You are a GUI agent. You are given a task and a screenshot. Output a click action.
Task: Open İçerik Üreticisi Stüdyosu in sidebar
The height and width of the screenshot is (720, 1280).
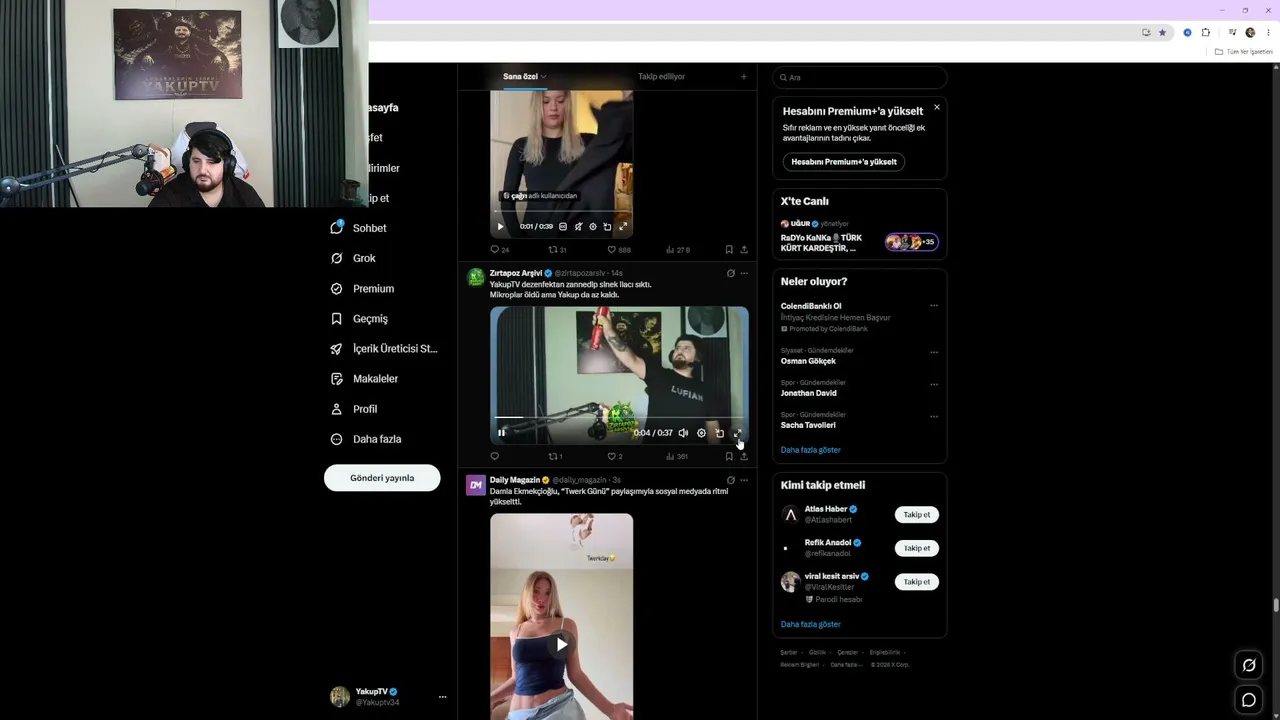[x=384, y=349]
